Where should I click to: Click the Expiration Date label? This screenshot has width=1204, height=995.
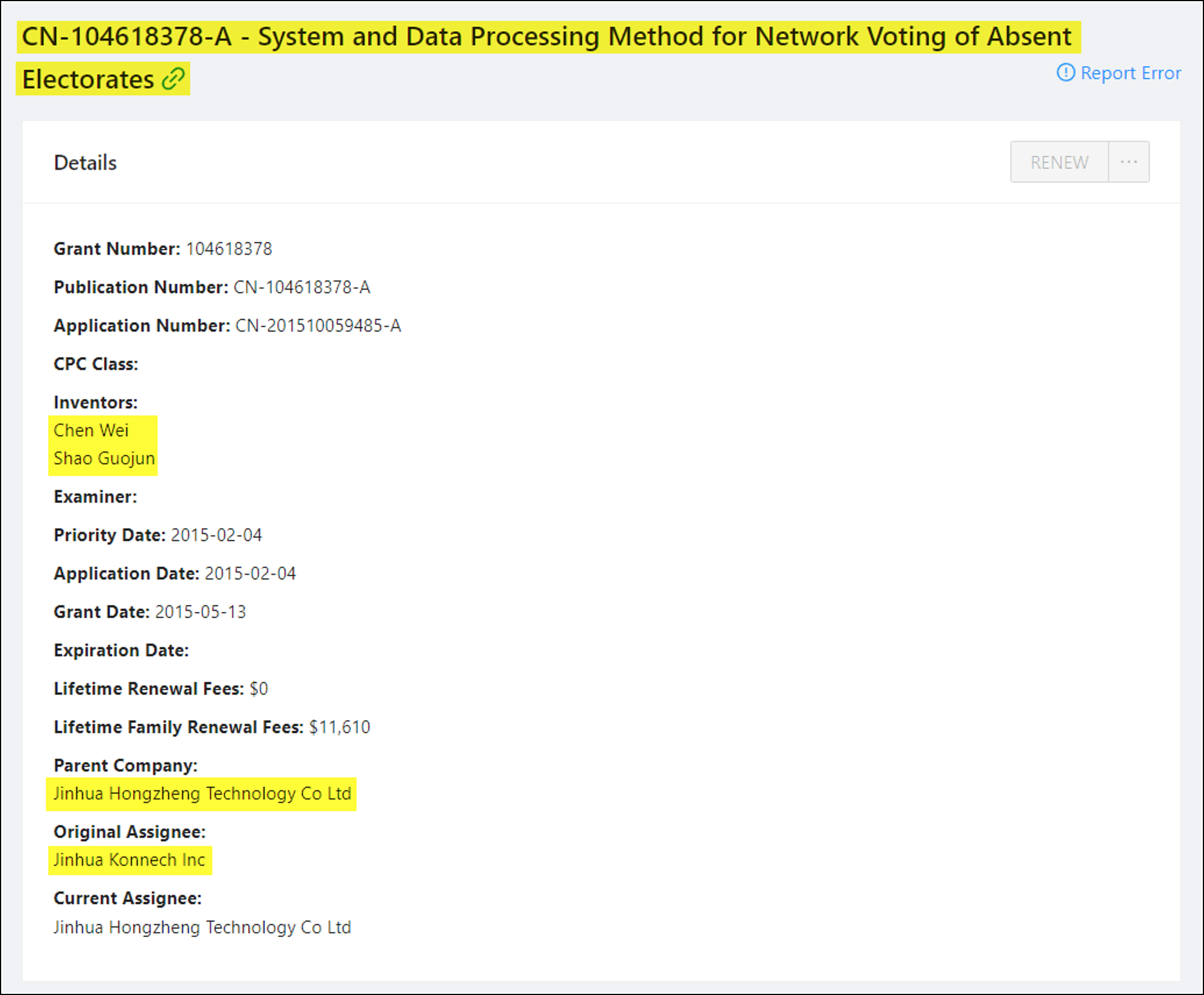click(121, 651)
